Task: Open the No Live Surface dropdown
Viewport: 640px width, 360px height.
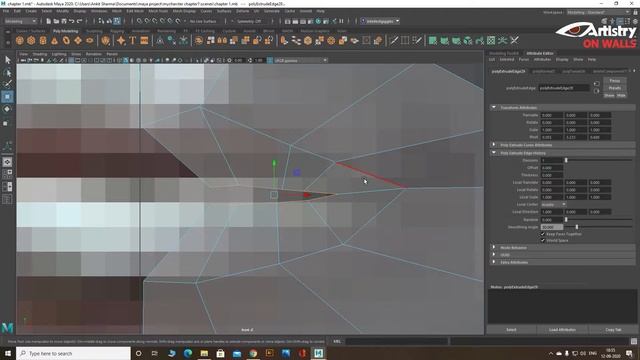Action: pyautogui.click(x=202, y=21)
